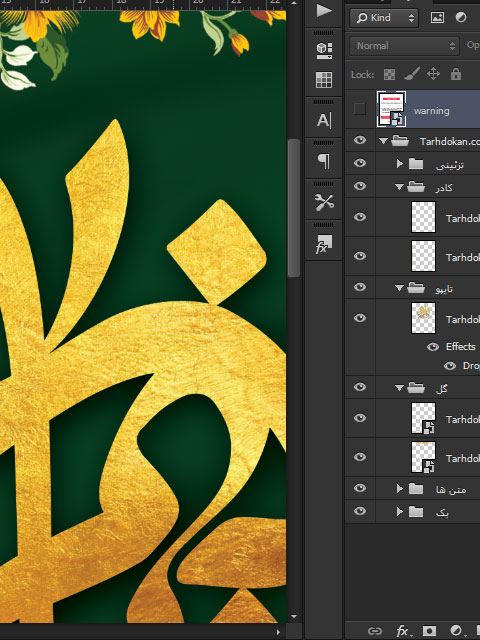The height and width of the screenshot is (640, 480).
Task: Open the Tool Presets wrench icon
Action: pos(324,202)
